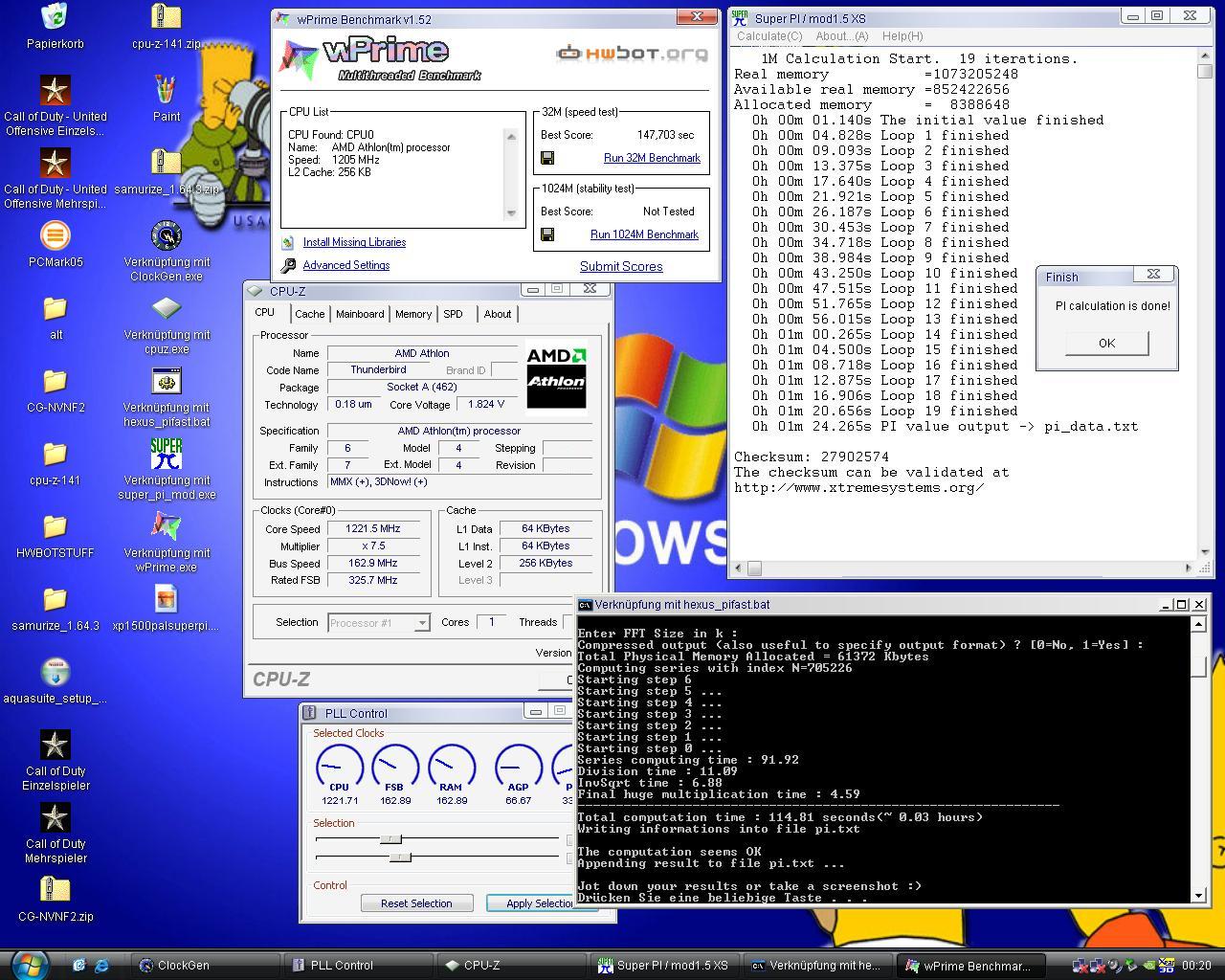The image size is (1225, 980).
Task: Select samurize_1.64.3.zip archive icon
Action: (167, 164)
